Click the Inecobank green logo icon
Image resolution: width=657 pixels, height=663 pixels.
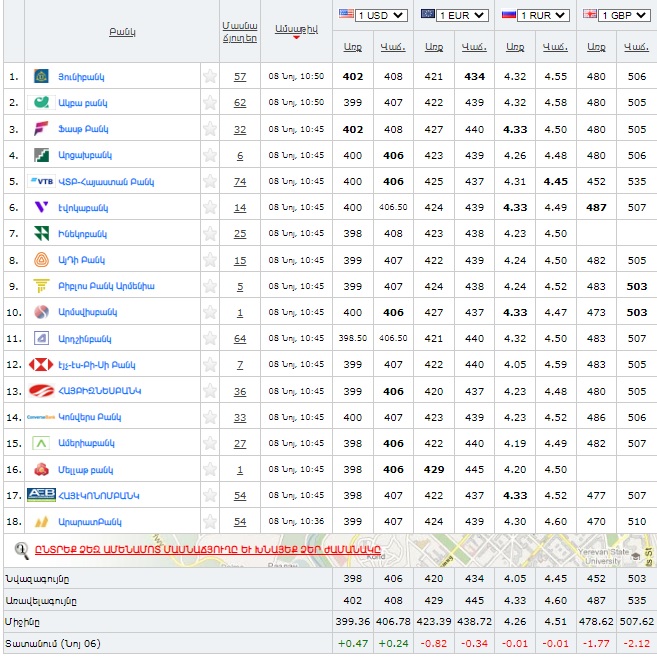[x=42, y=233]
